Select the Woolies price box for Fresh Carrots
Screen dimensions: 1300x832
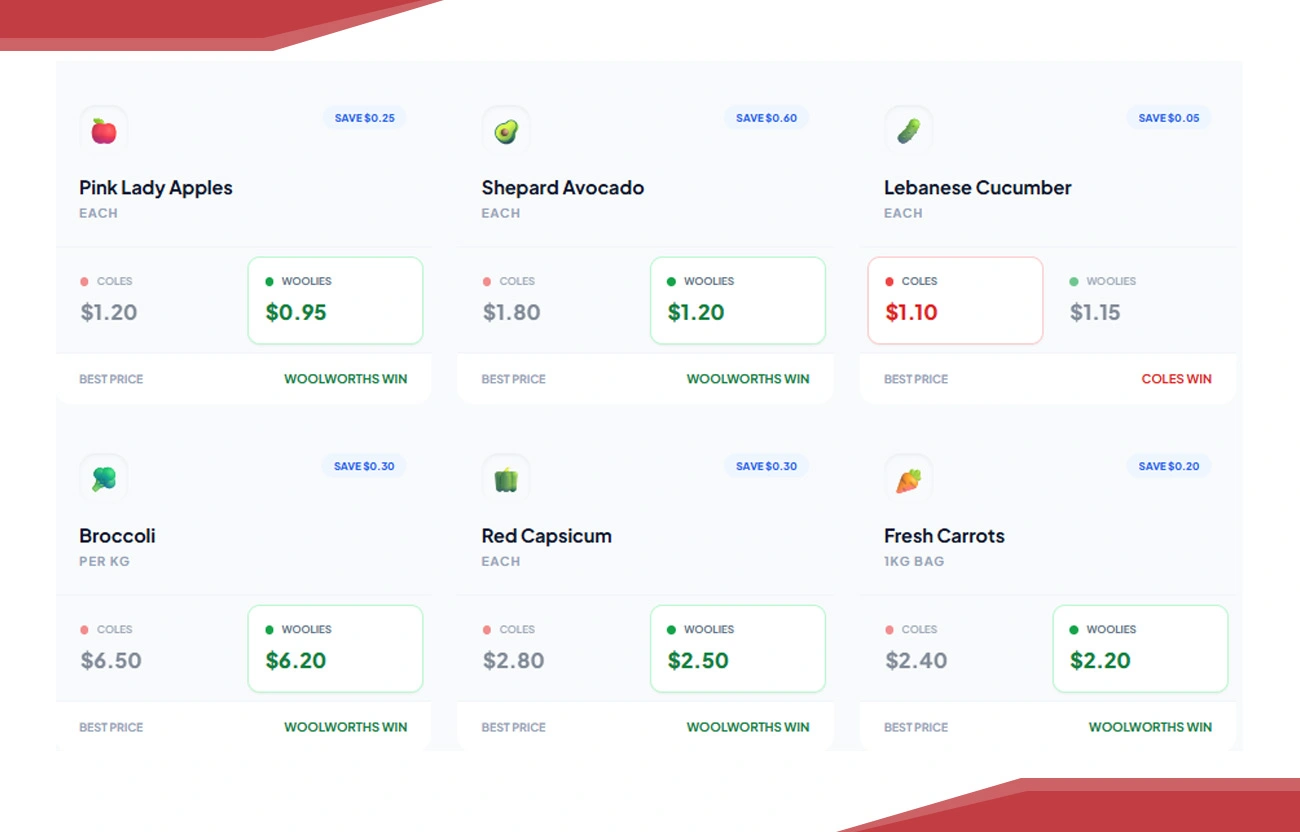point(1140,648)
